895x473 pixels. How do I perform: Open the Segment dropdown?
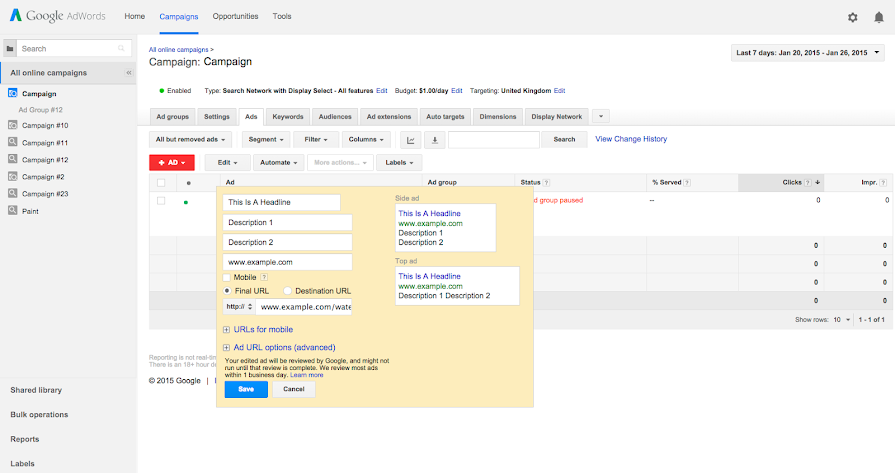pos(265,140)
